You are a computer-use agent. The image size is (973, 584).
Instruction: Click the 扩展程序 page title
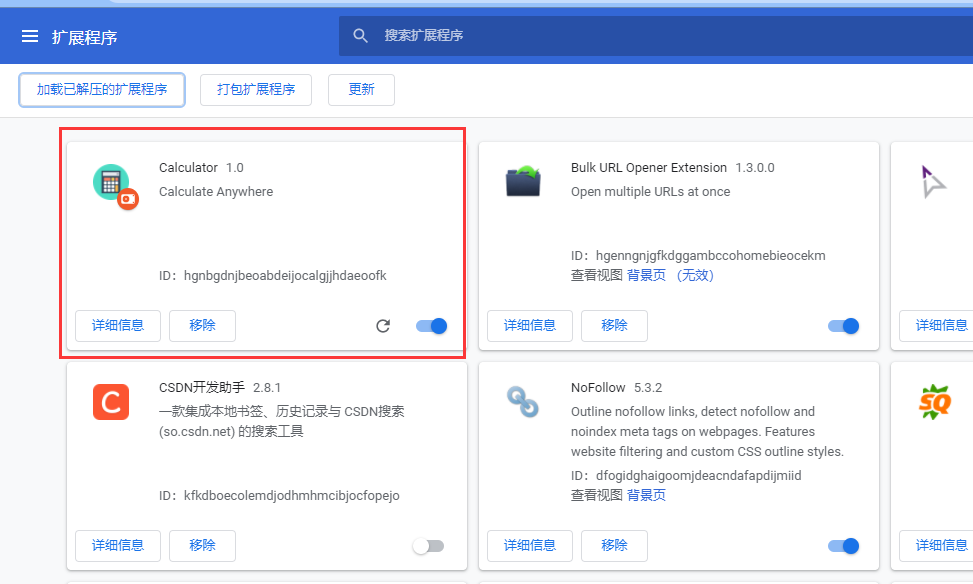(x=84, y=37)
